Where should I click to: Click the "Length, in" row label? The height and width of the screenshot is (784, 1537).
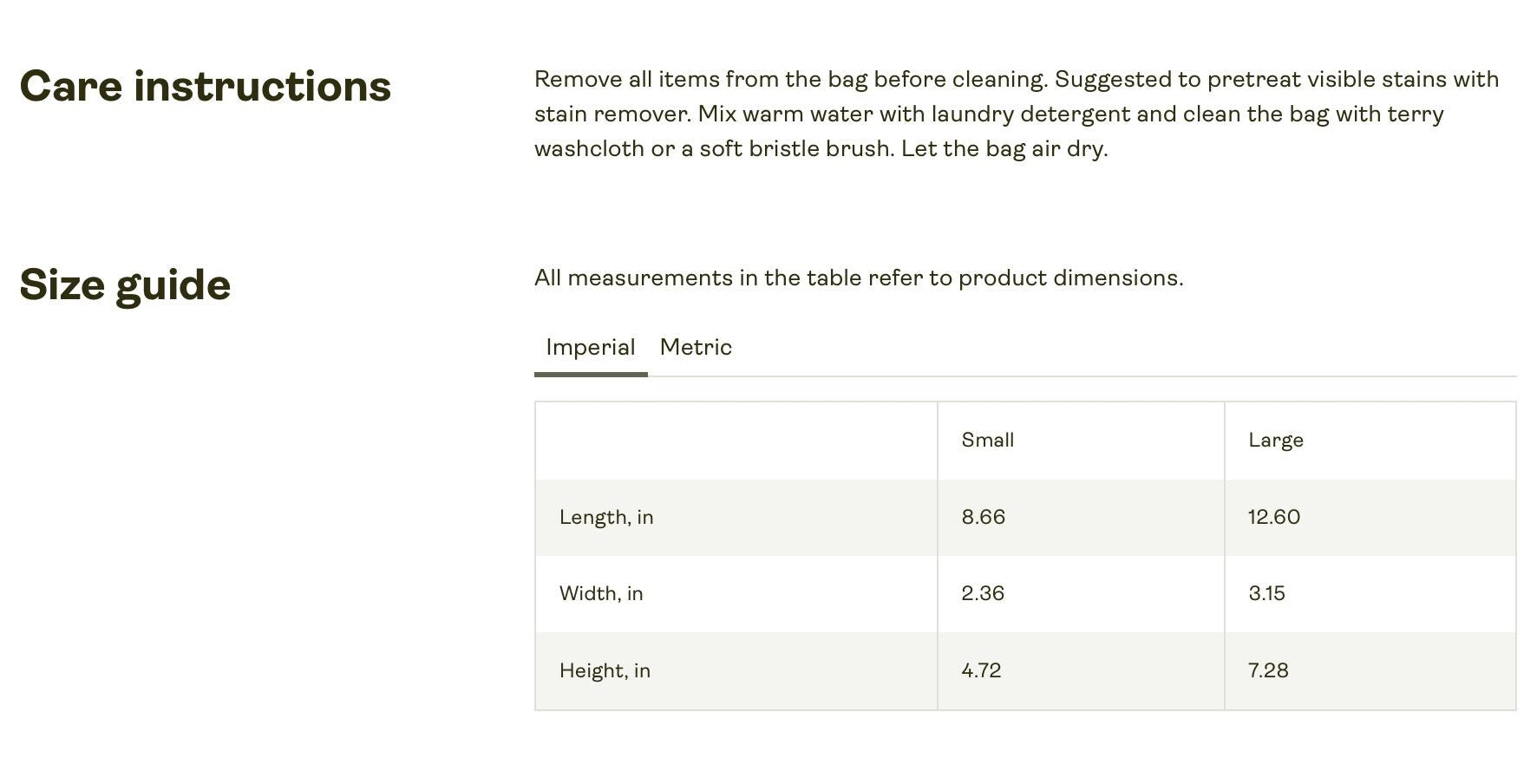(x=606, y=518)
